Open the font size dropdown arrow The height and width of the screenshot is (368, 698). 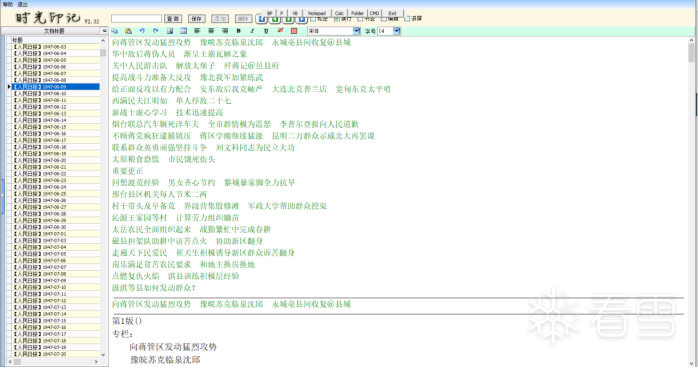click(x=397, y=31)
